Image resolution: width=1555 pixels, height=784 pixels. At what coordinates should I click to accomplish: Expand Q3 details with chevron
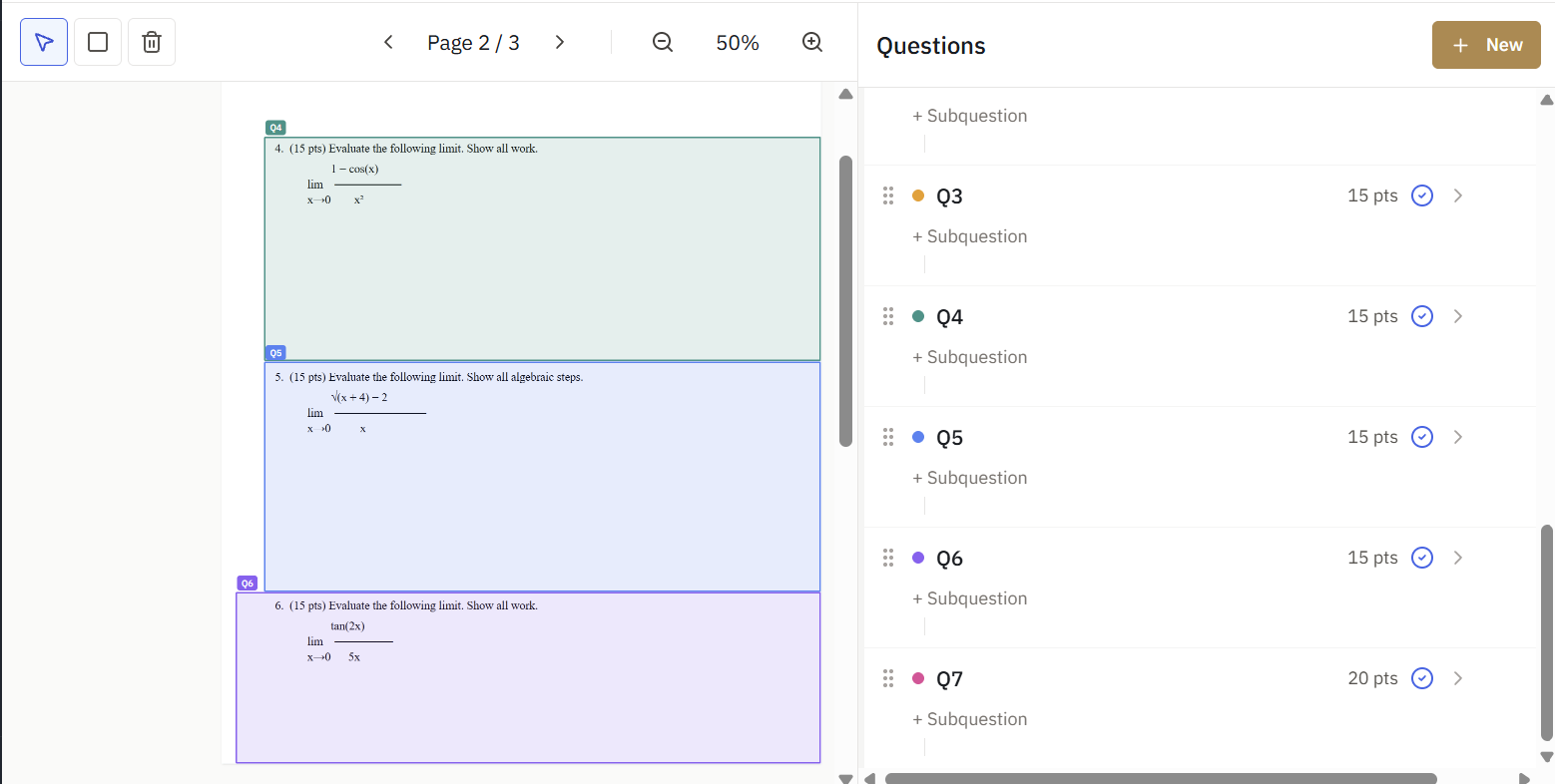click(x=1458, y=196)
